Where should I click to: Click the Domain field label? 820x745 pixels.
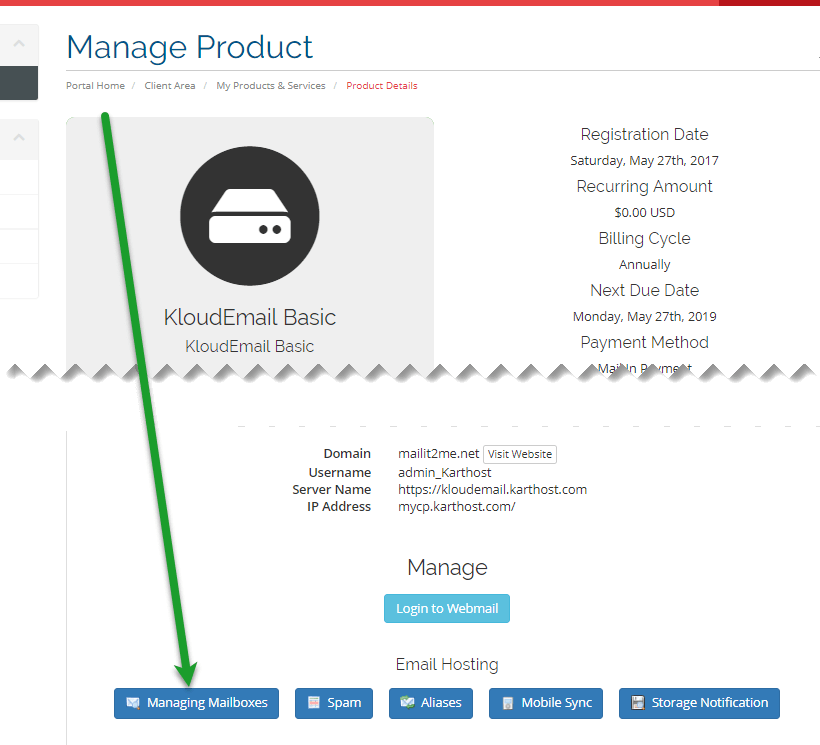[347, 453]
